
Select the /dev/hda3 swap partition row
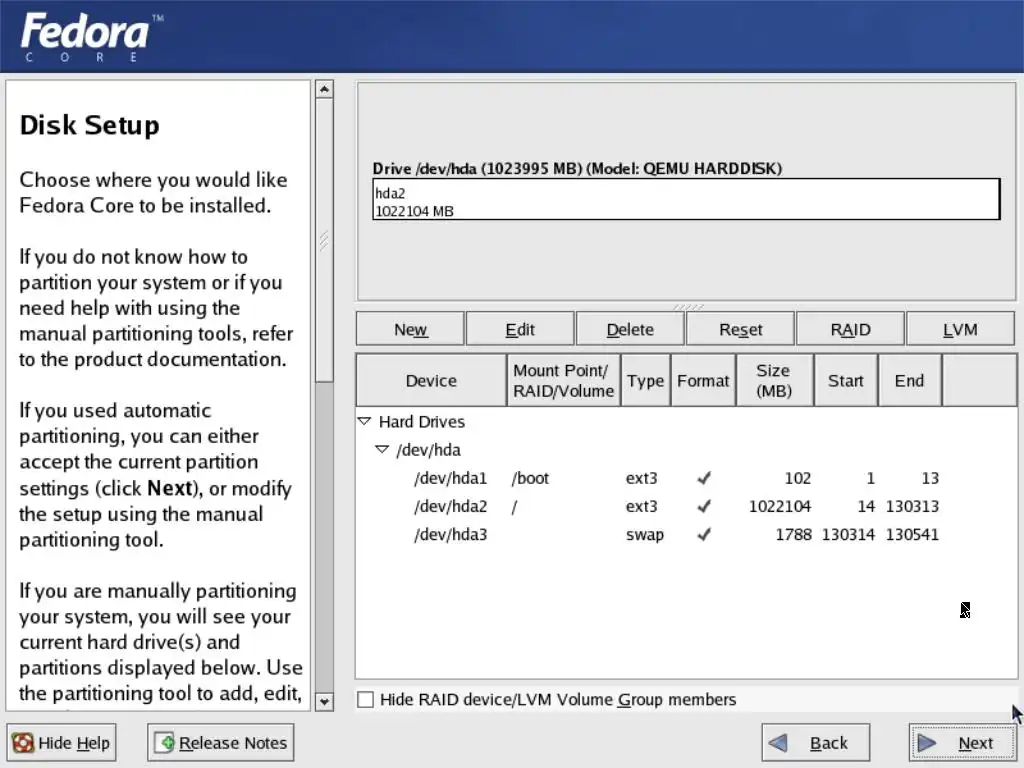click(x=686, y=534)
